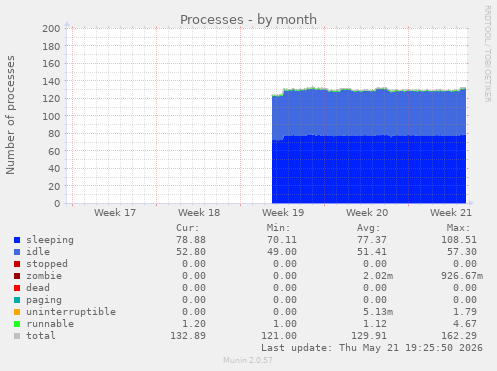Click total minimum value 121.00

pyautogui.click(x=279, y=336)
